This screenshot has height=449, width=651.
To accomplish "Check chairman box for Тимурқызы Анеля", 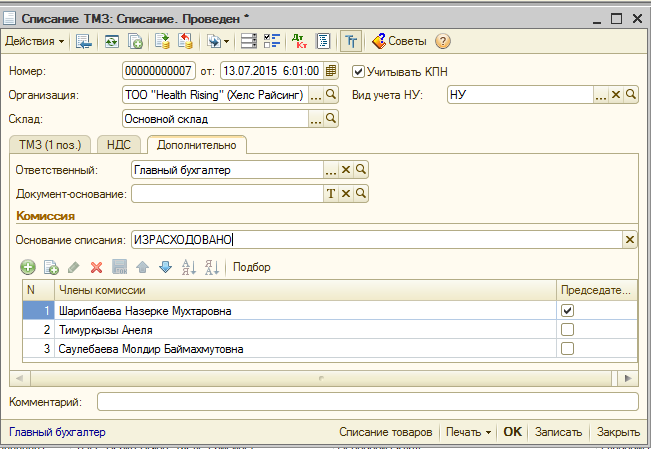I will [x=567, y=329].
